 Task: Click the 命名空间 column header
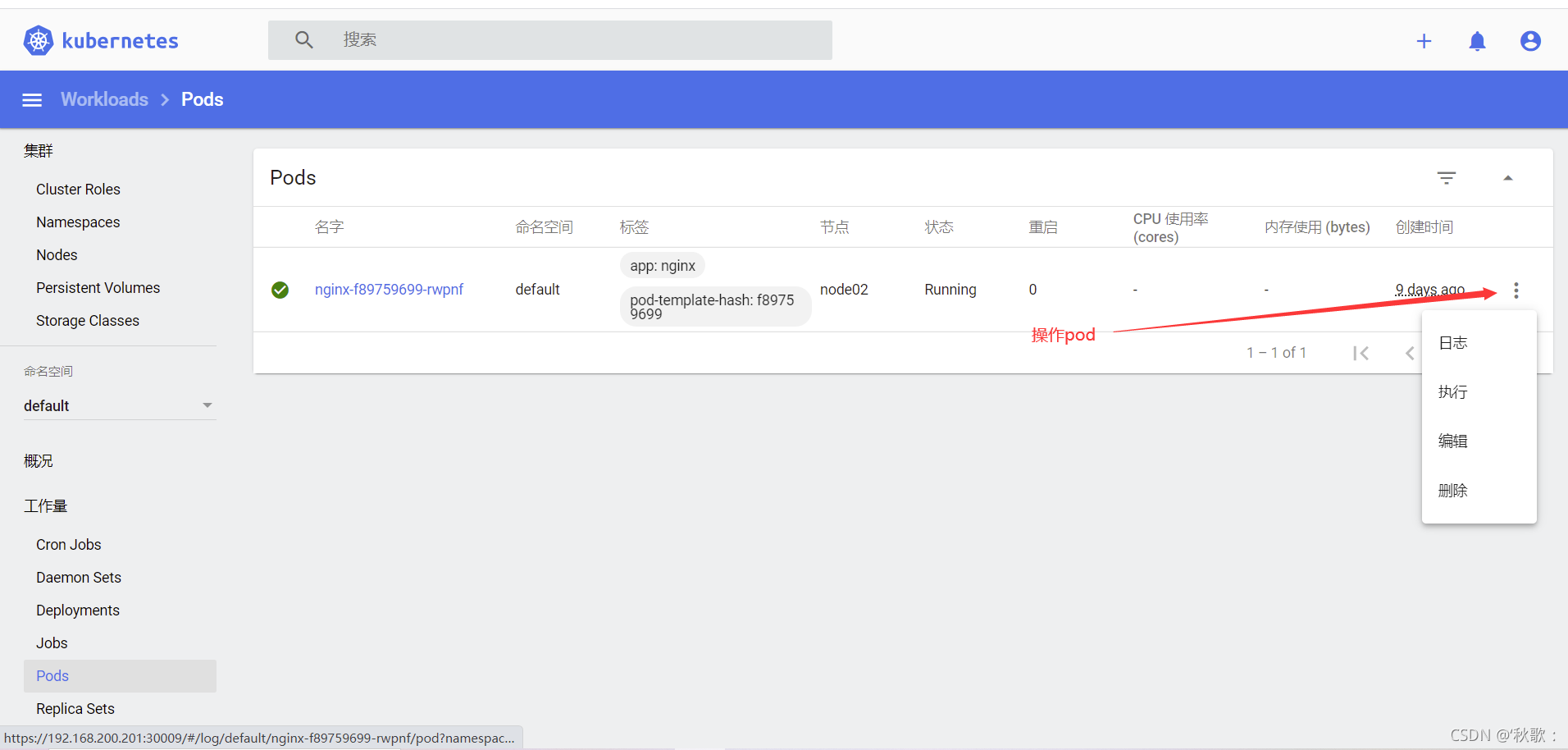545,227
